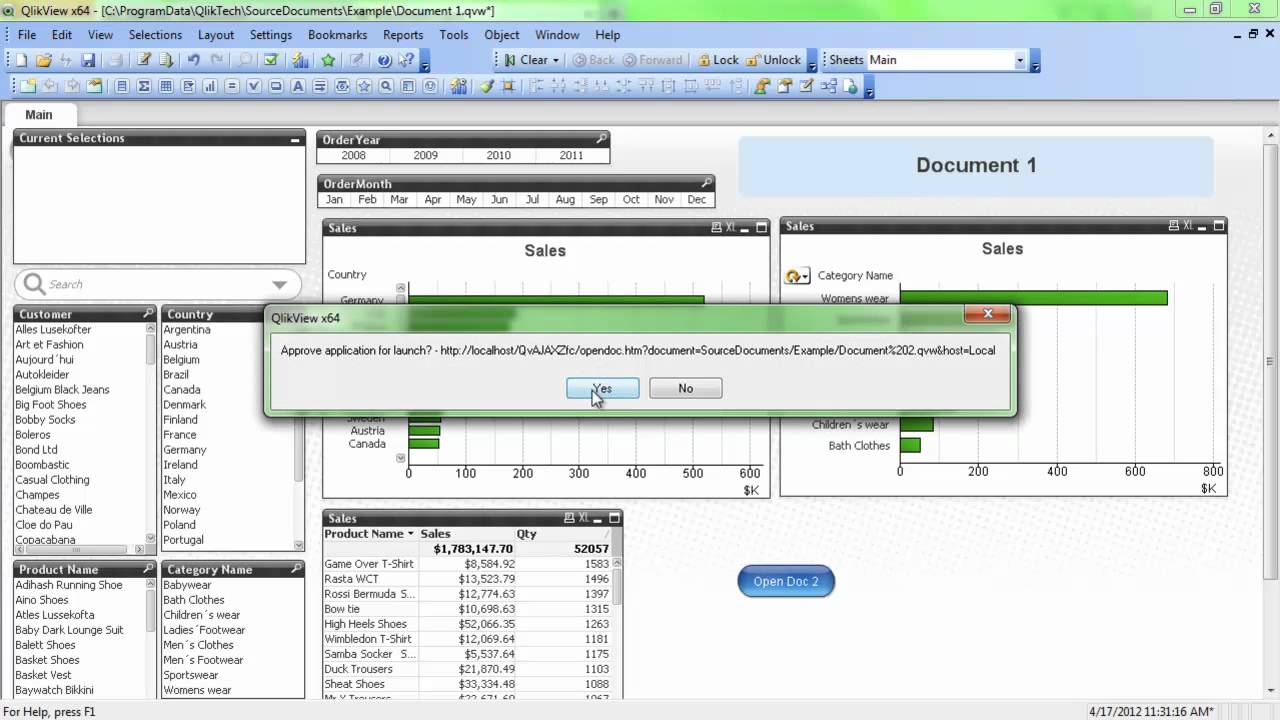Click the print icon on Category Sales chart

click(x=1174, y=226)
